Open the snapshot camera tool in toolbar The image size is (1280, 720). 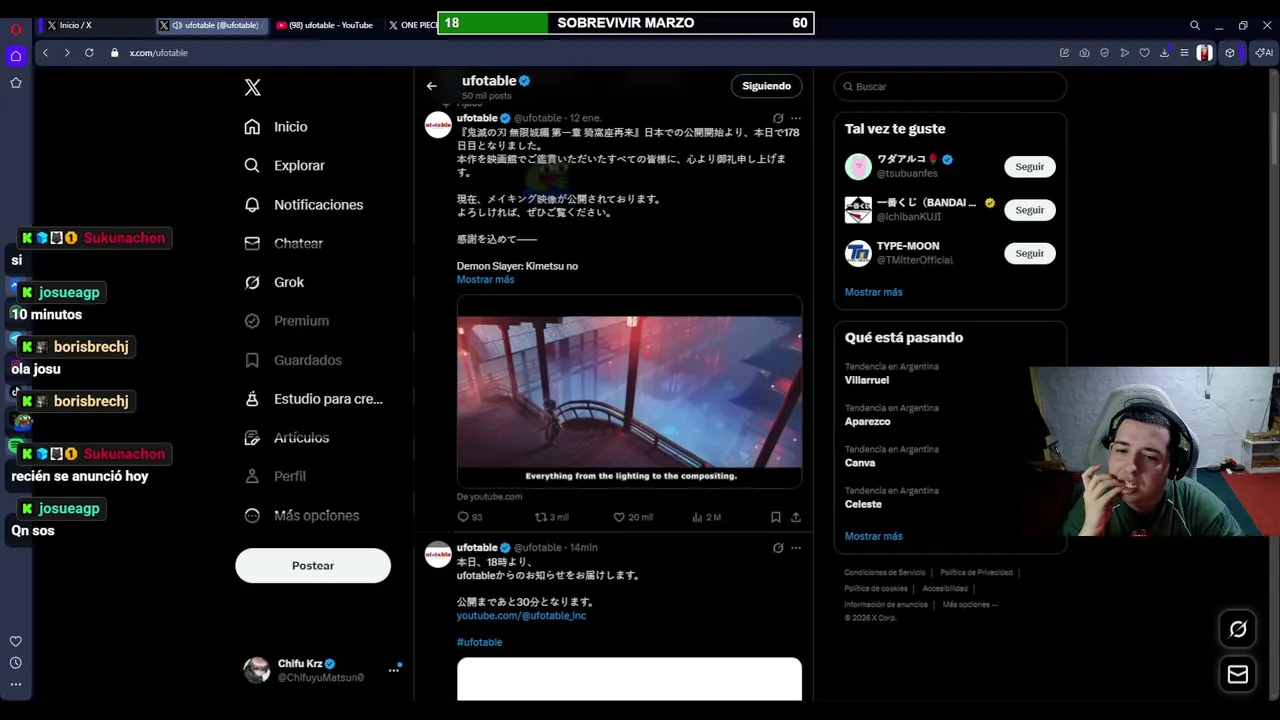click(x=1084, y=53)
